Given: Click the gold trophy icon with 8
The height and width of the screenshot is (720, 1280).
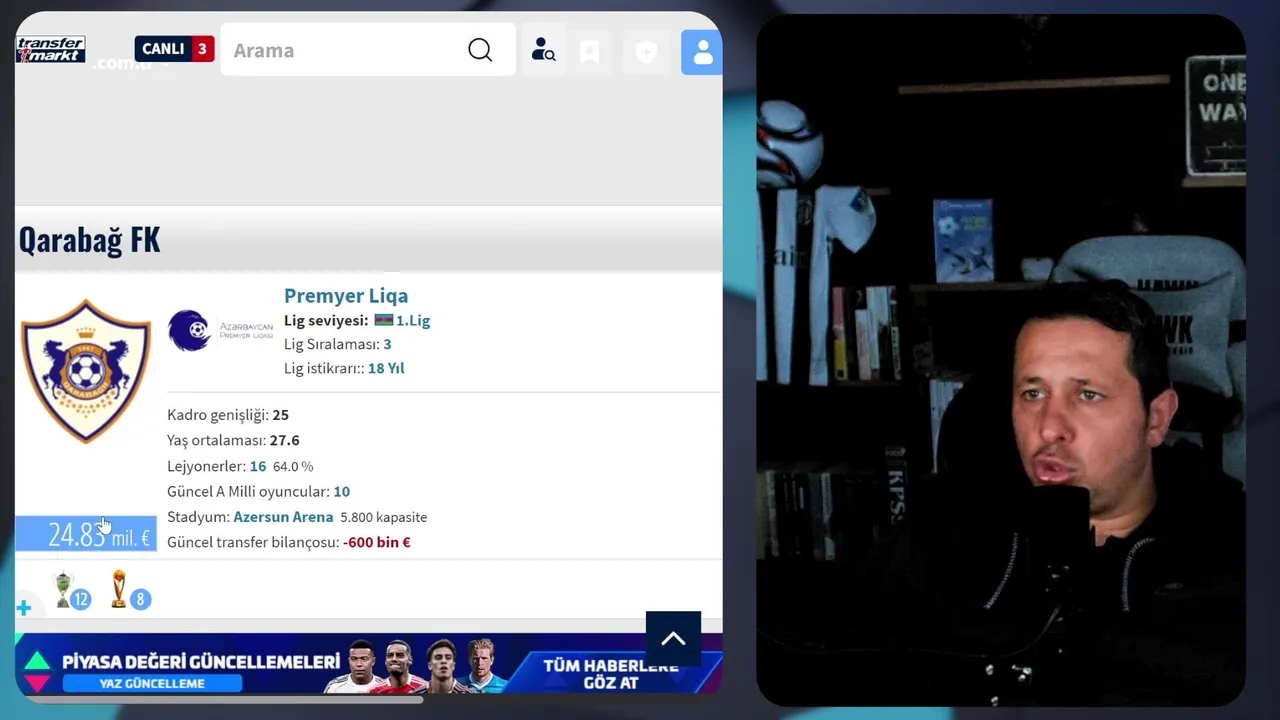Looking at the screenshot, I should 120,589.
